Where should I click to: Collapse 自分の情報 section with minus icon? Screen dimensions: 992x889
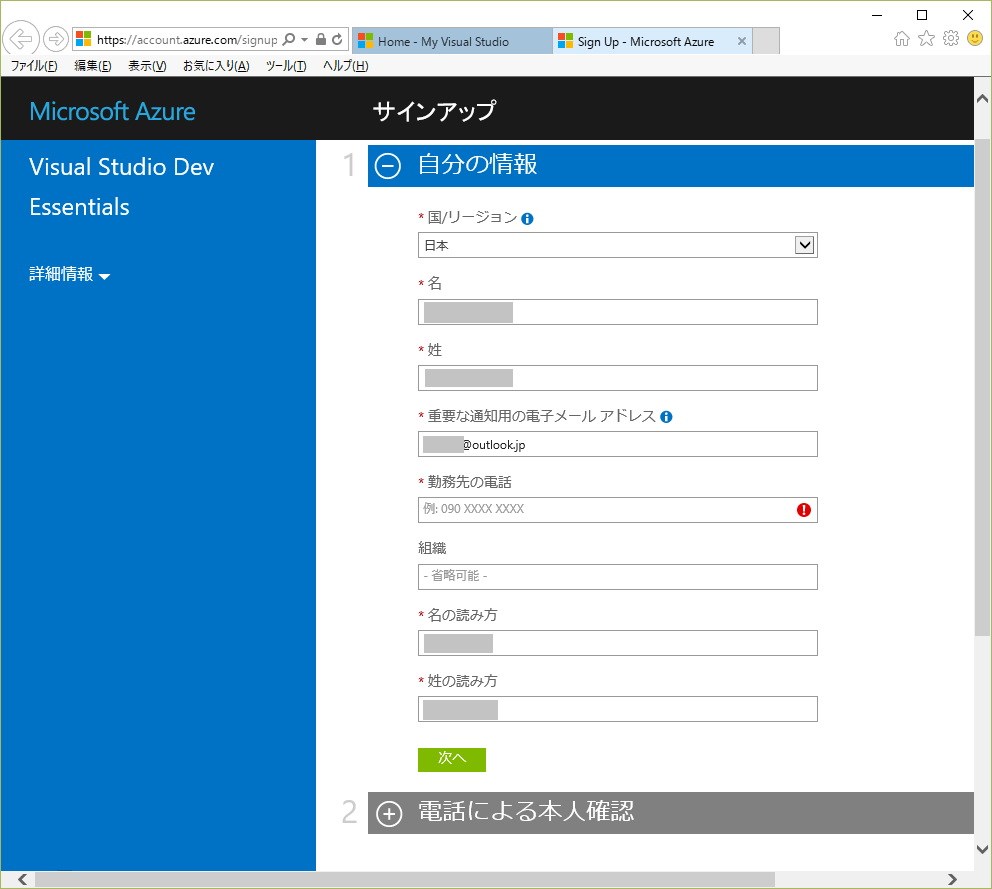(x=388, y=166)
